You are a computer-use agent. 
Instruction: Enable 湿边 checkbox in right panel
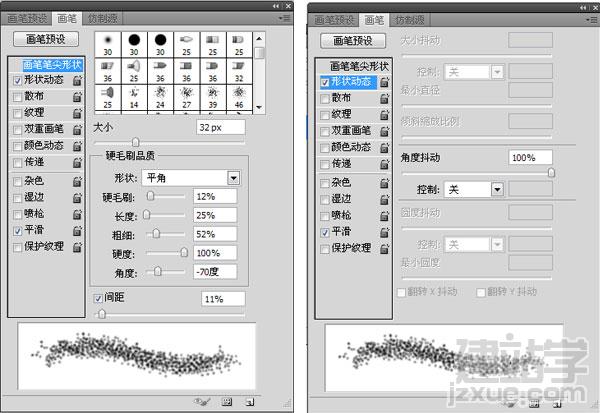tap(325, 199)
